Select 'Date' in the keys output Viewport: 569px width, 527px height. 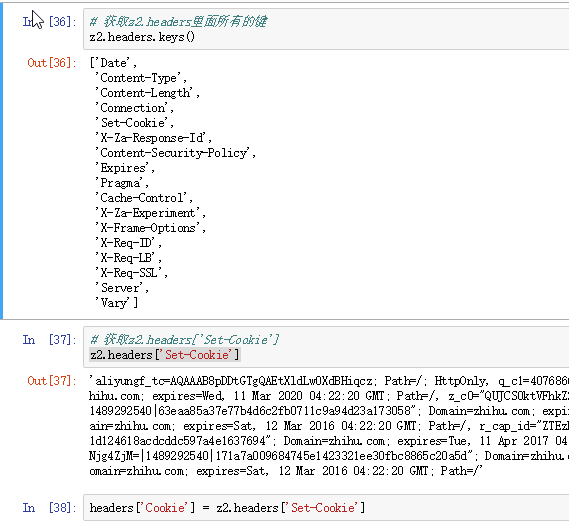[113, 63]
